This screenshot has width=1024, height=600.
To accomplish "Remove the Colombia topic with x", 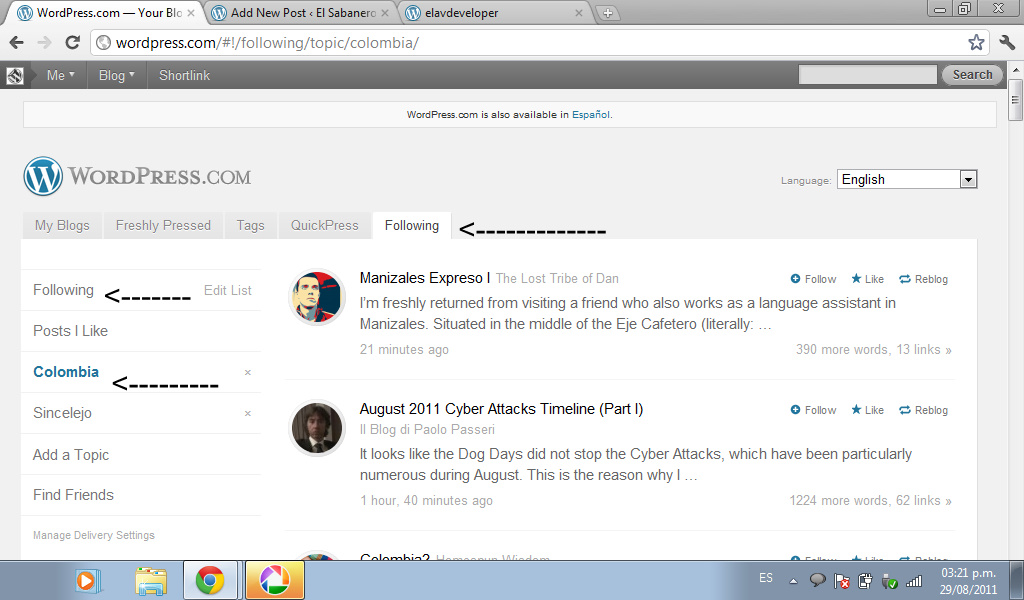I will (x=248, y=372).
